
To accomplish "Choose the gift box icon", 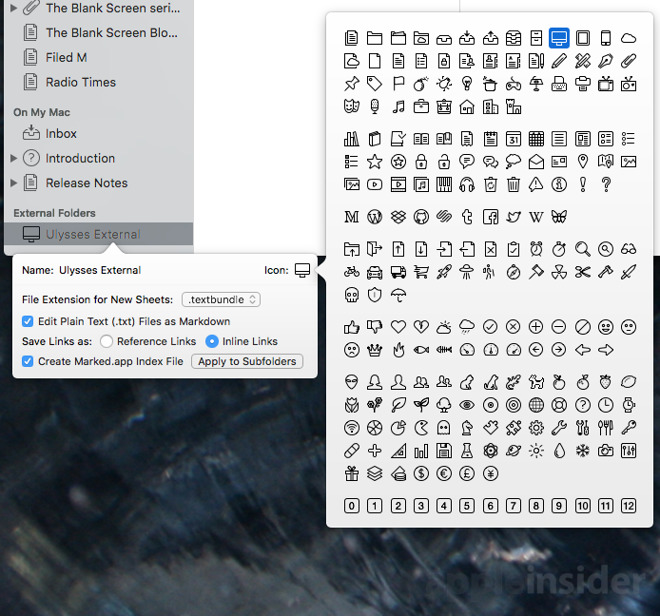I will point(351,474).
